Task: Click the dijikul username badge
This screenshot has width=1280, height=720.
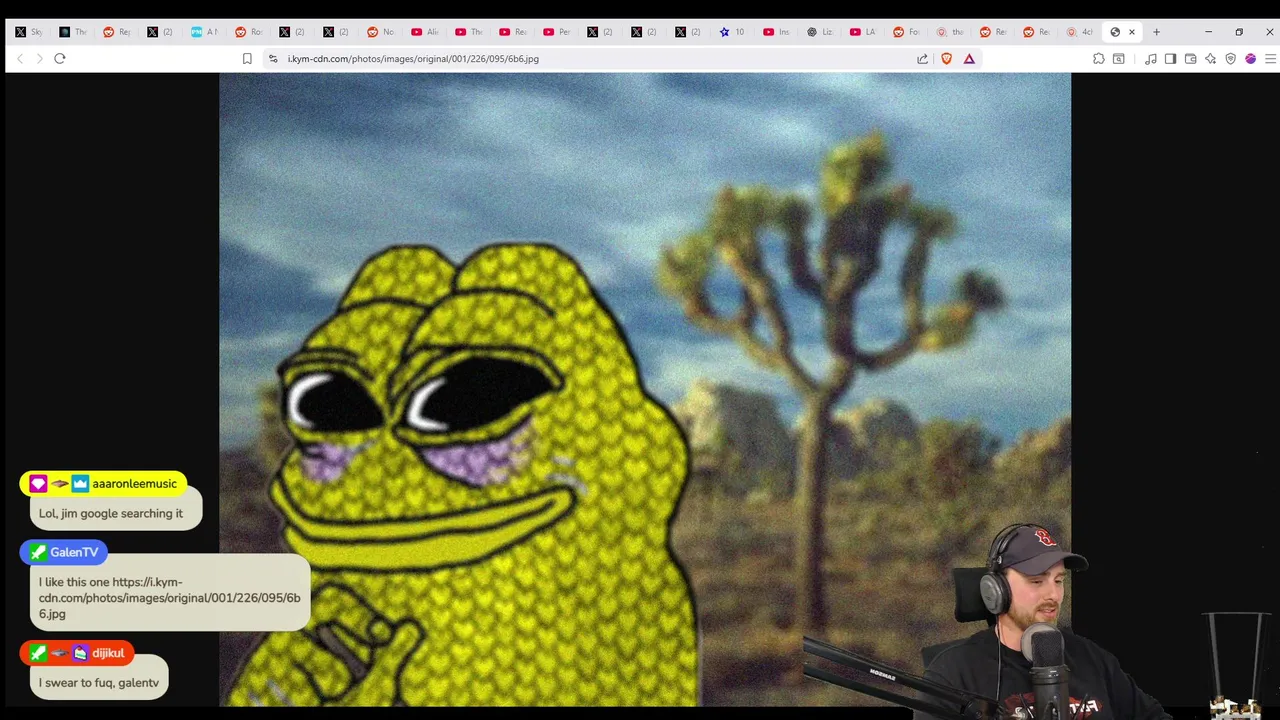Action: [x=108, y=653]
